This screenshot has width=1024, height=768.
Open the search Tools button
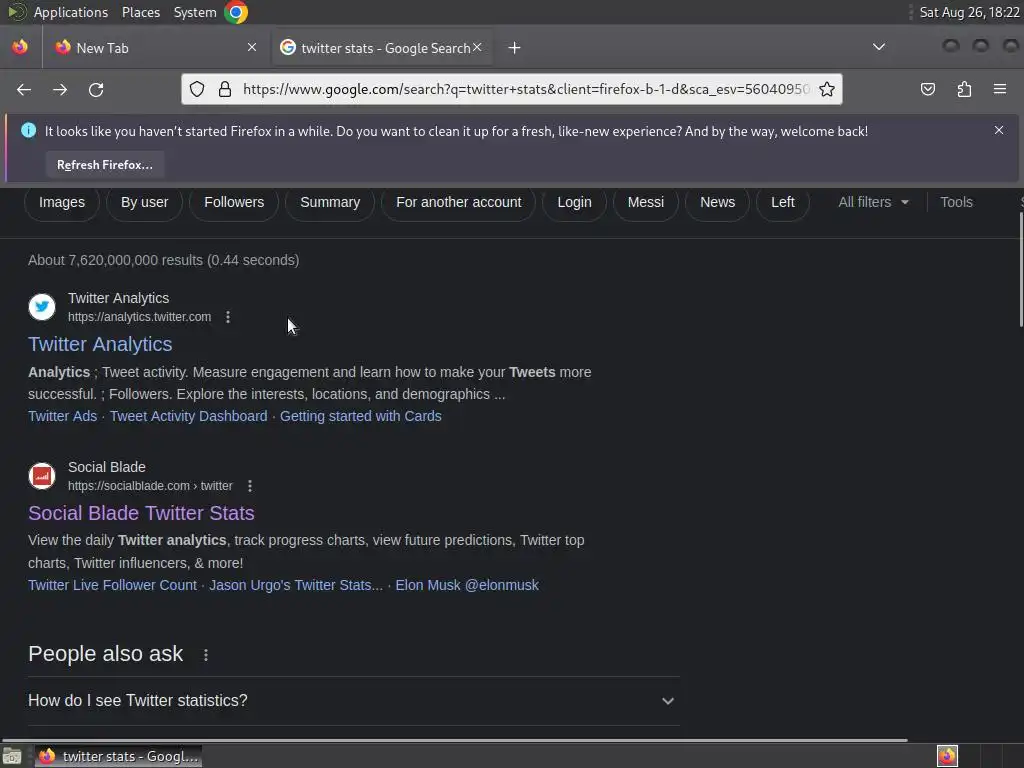tap(956, 202)
